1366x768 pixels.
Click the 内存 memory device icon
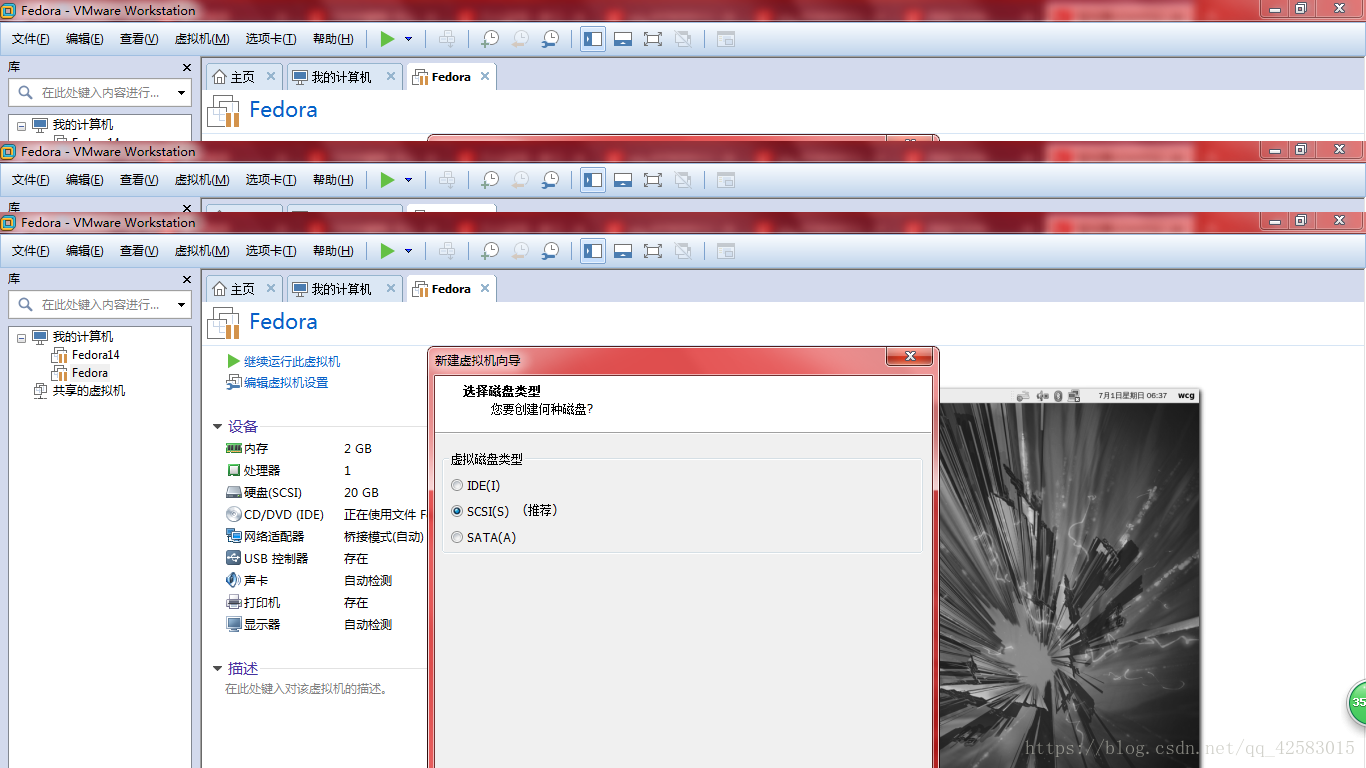[234, 449]
